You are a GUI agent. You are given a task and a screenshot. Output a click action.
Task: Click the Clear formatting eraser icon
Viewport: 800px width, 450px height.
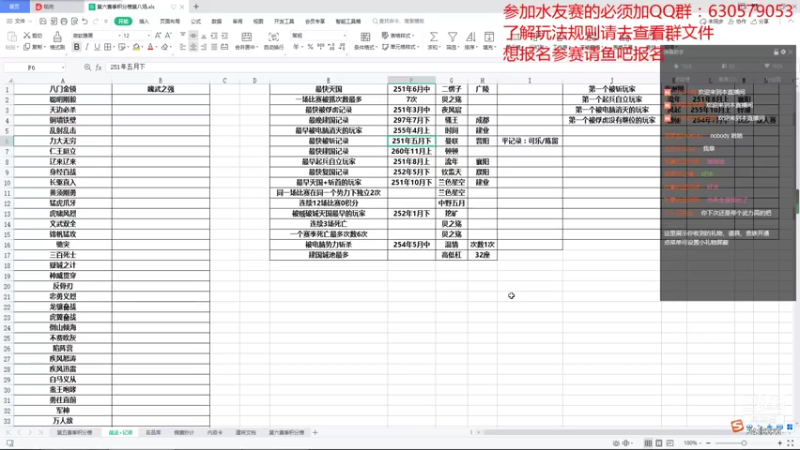coord(164,47)
